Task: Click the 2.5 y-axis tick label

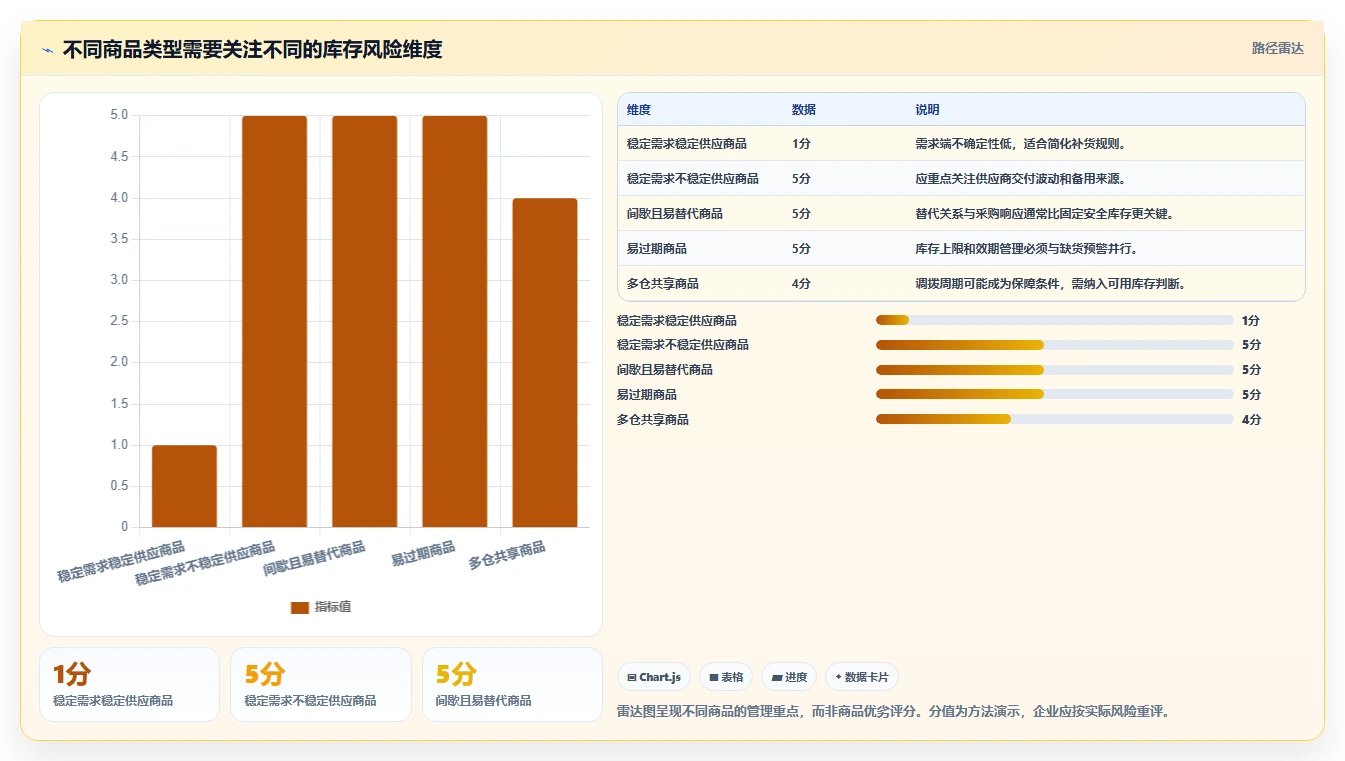Action: (119, 321)
